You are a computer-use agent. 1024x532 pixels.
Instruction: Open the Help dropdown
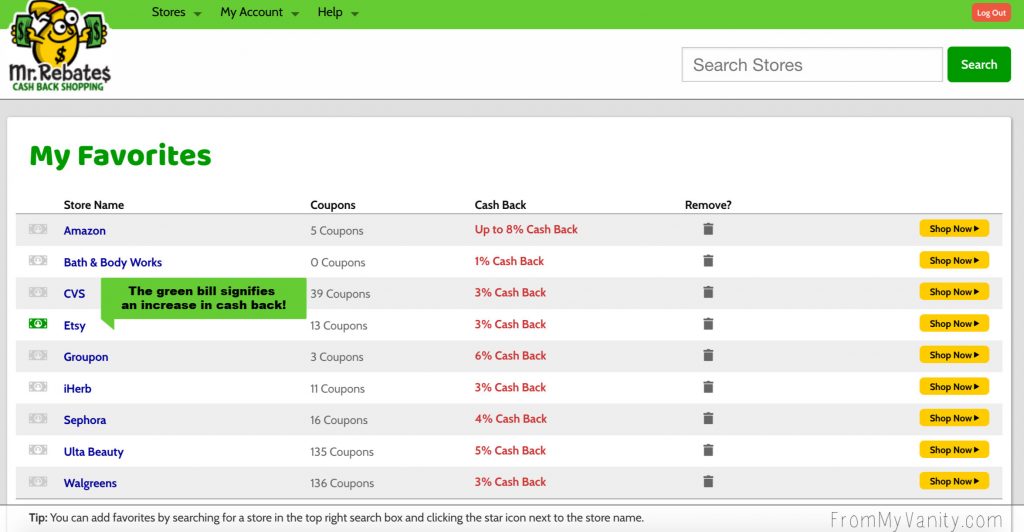pos(338,12)
